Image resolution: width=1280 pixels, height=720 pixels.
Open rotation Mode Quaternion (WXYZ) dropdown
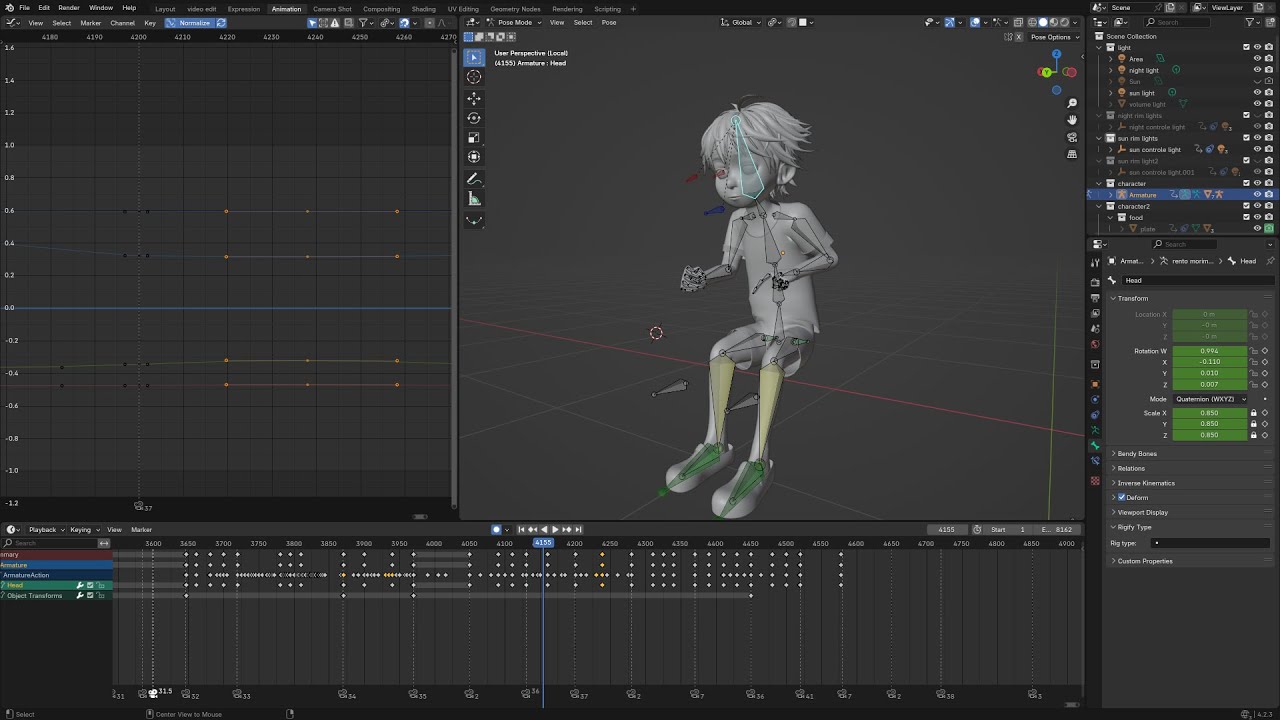(x=1210, y=399)
